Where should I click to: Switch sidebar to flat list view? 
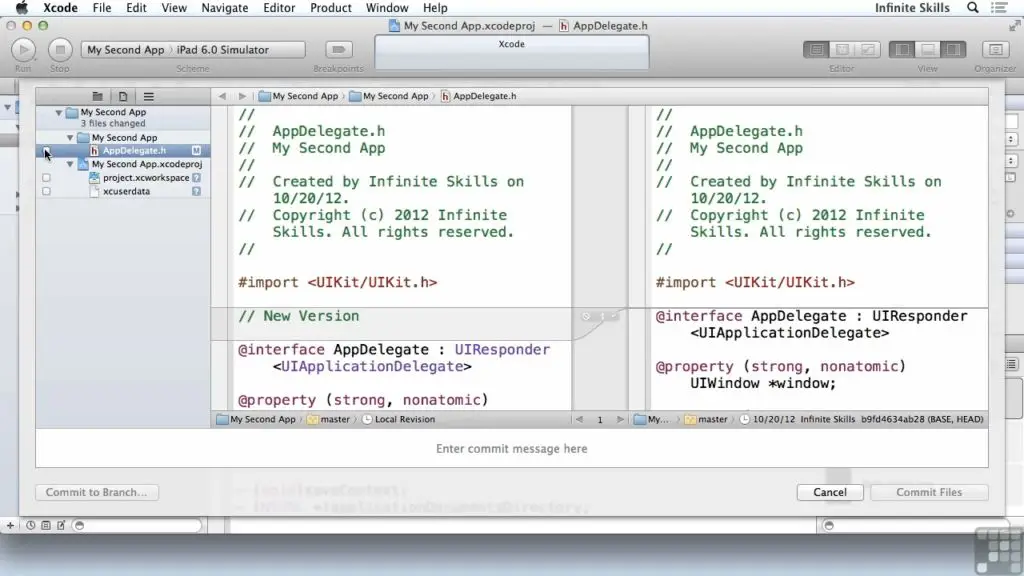pos(148,96)
